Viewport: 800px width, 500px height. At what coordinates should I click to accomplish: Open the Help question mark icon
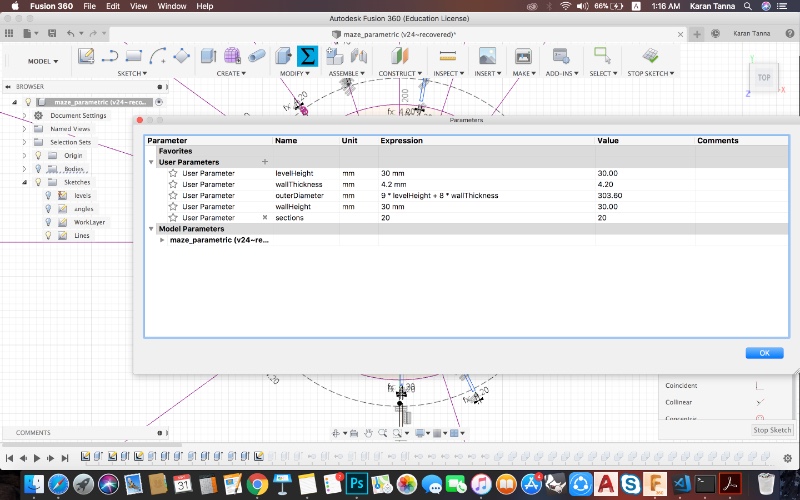point(790,34)
